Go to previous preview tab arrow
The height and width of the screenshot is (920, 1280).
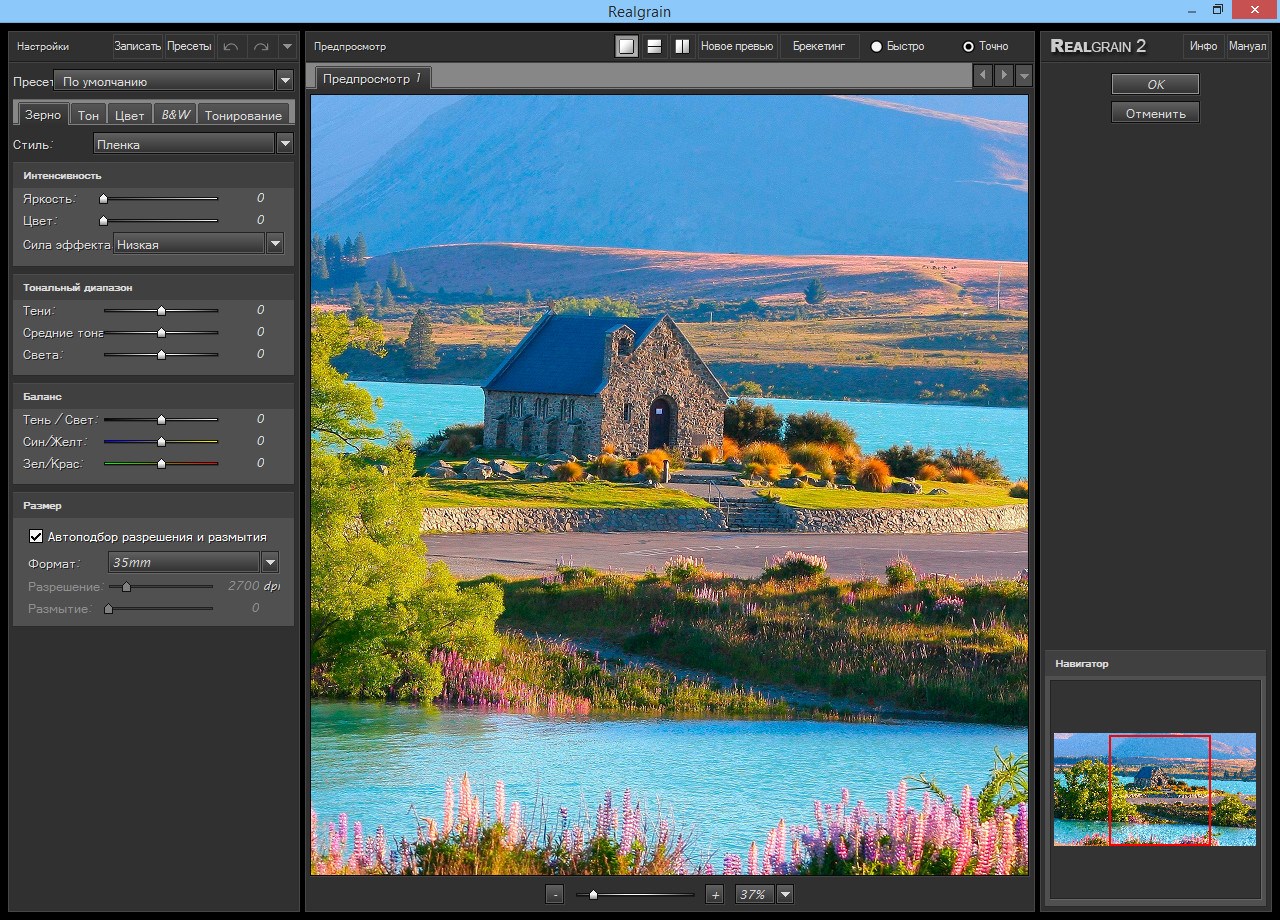click(982, 76)
